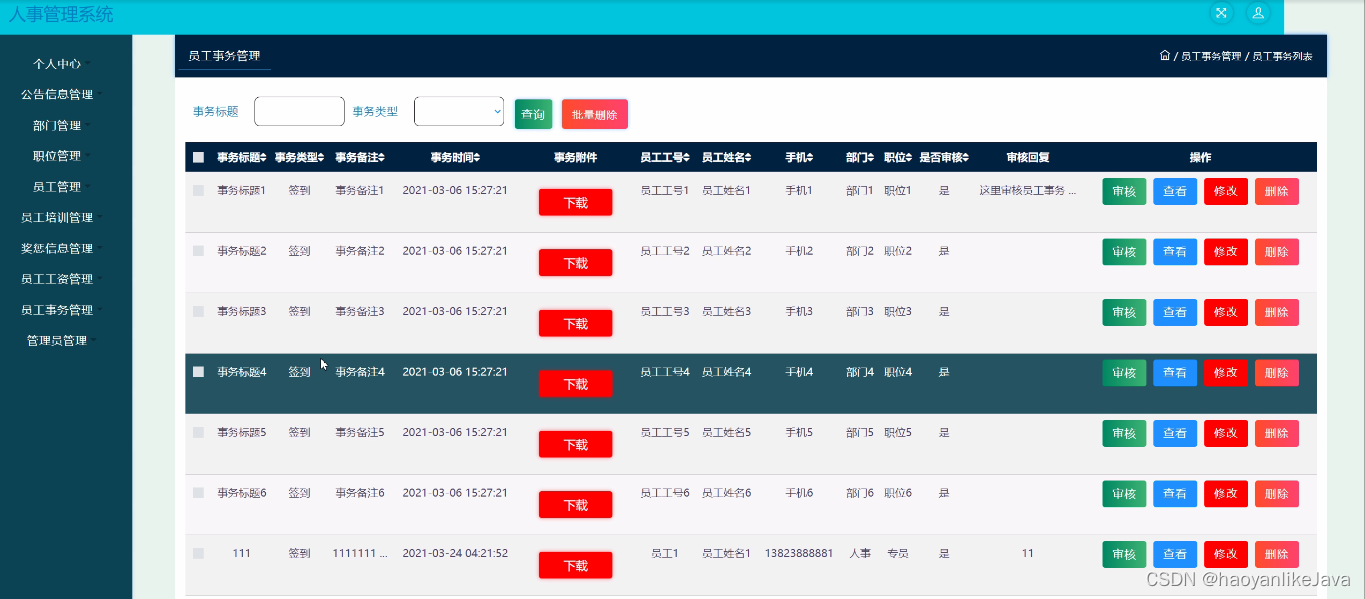Check the row checkbox for 事务标题2

click(x=198, y=251)
